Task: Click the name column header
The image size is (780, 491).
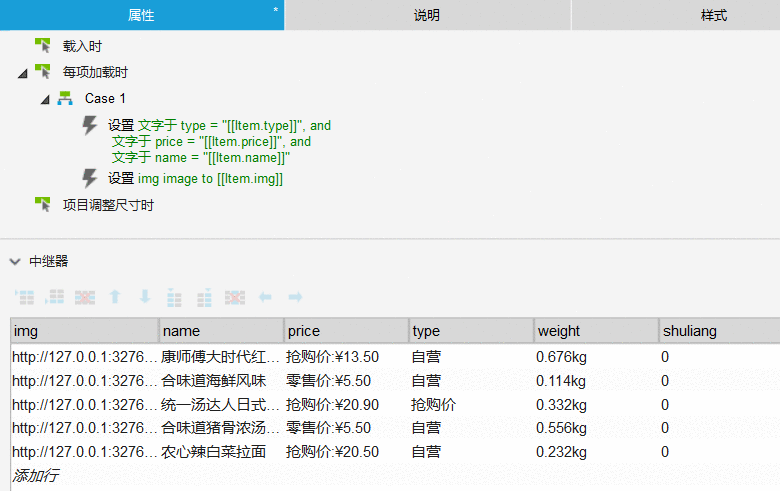Action: (x=222, y=331)
